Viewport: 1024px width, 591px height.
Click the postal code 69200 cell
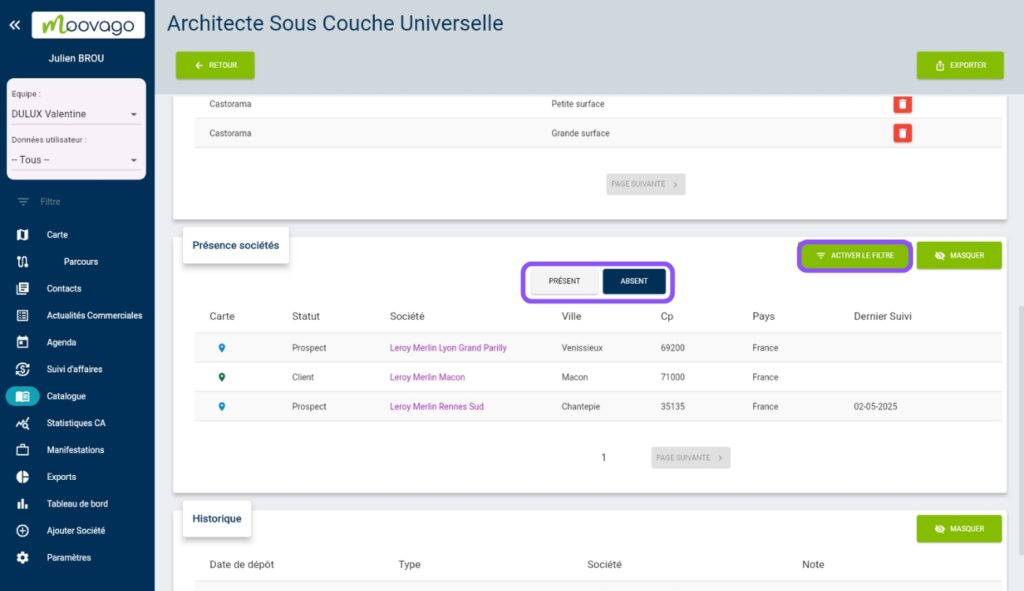click(x=673, y=348)
